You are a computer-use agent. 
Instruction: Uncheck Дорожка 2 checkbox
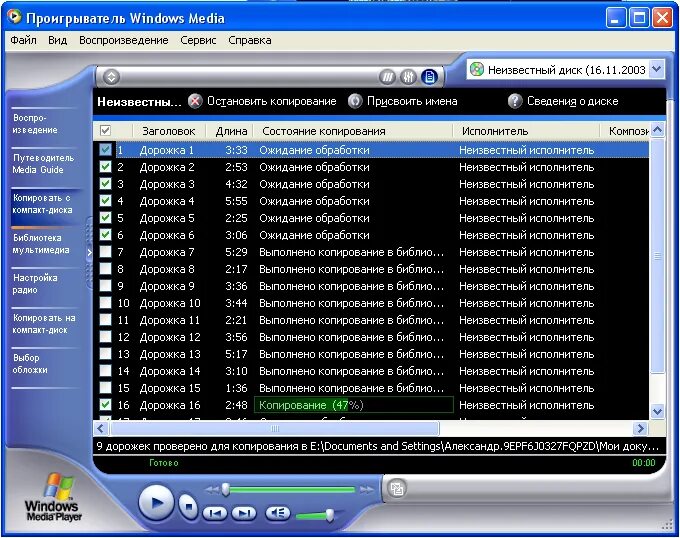105,167
